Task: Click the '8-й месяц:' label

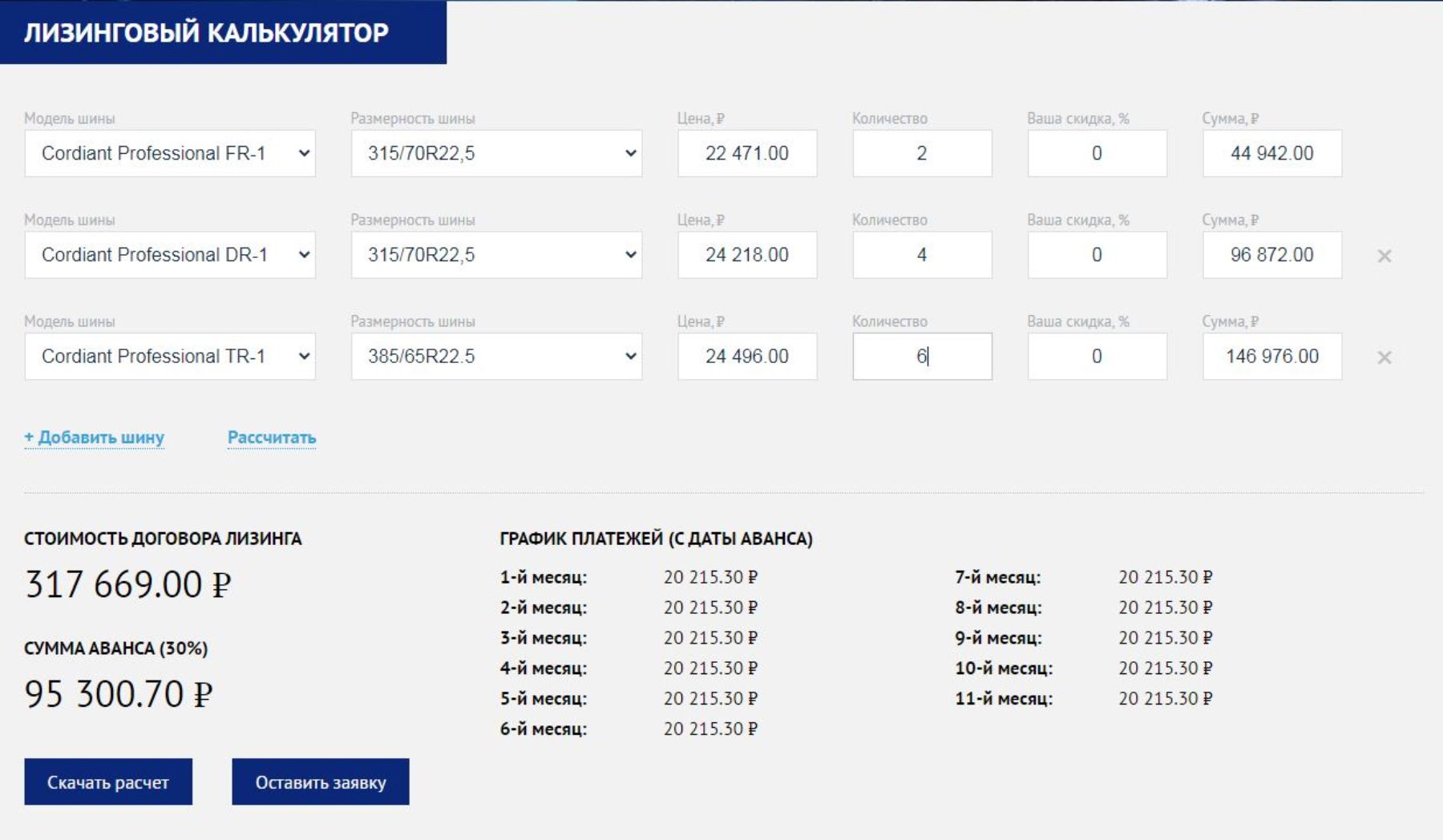Action: (x=998, y=608)
